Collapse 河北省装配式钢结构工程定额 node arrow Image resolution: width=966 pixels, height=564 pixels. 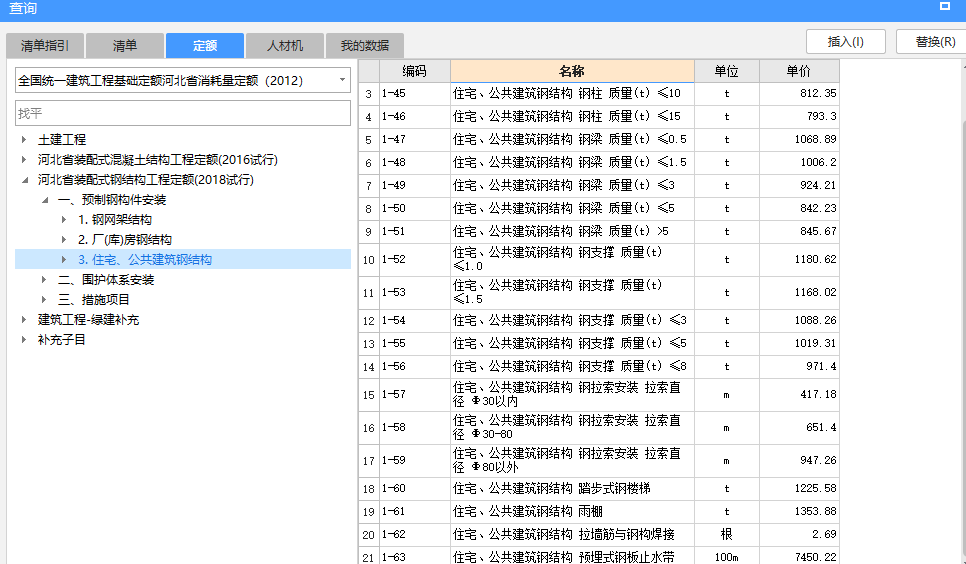tap(24, 180)
